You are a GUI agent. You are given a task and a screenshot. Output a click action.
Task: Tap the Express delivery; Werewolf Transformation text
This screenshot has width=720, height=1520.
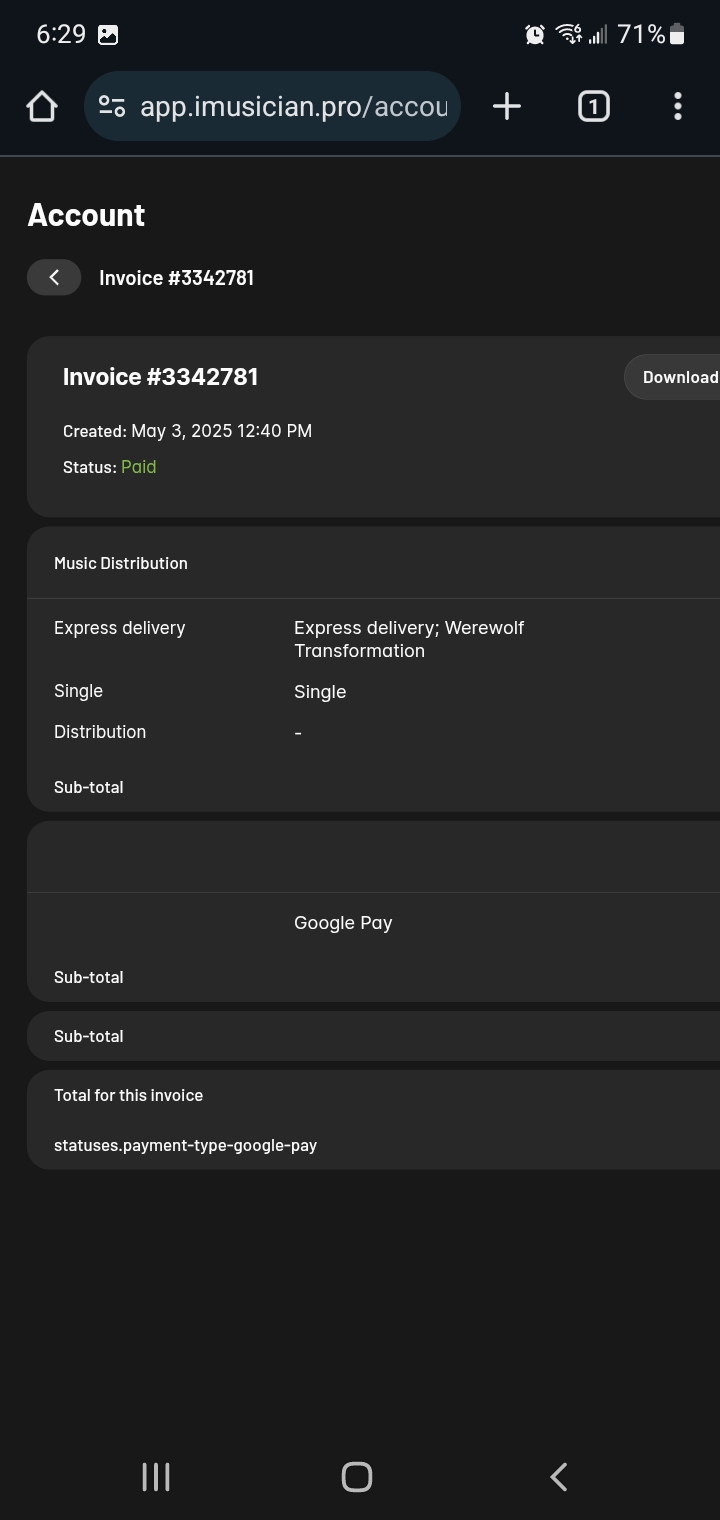pos(409,639)
